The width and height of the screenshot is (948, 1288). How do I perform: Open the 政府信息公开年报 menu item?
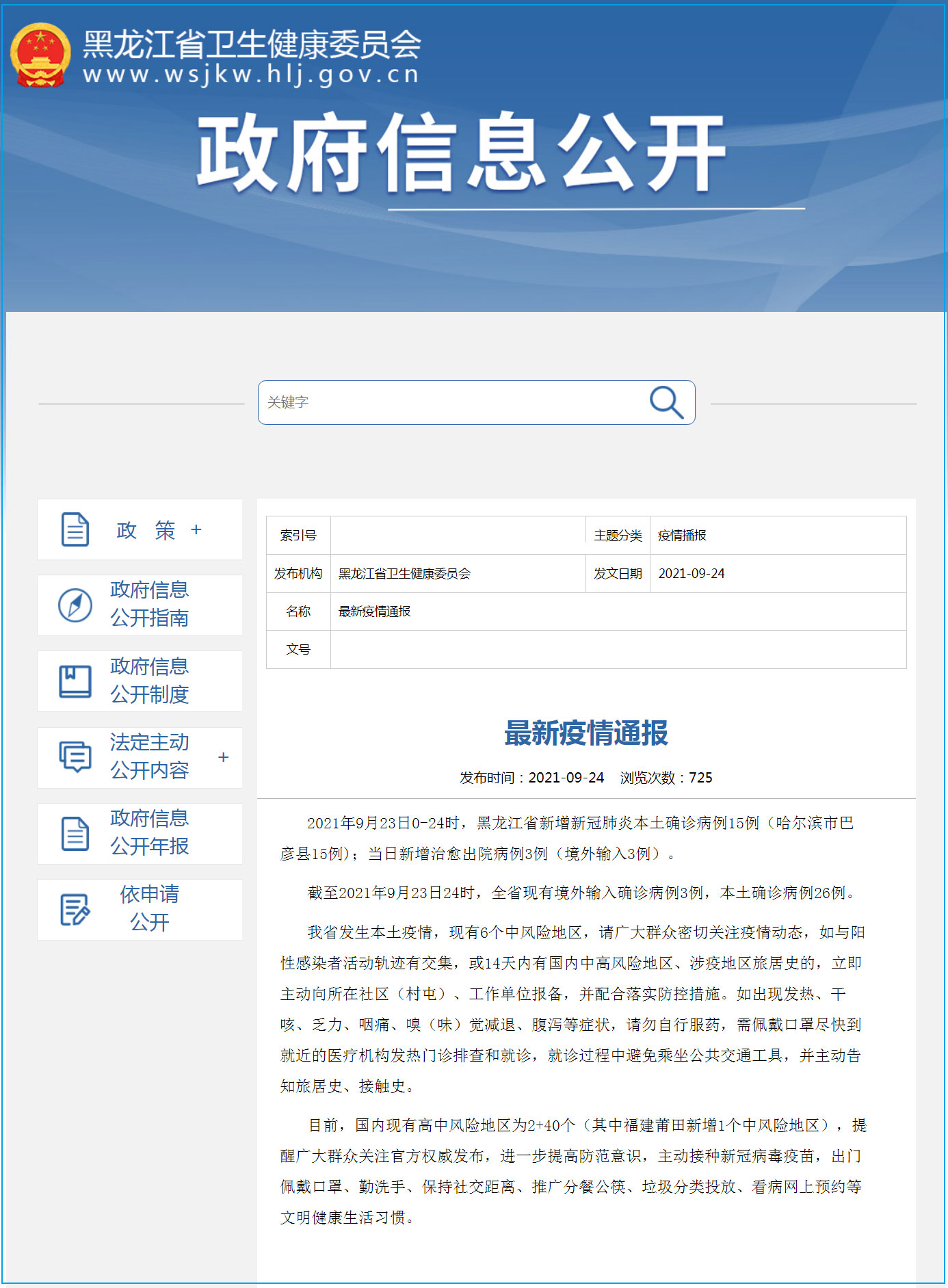(x=149, y=832)
